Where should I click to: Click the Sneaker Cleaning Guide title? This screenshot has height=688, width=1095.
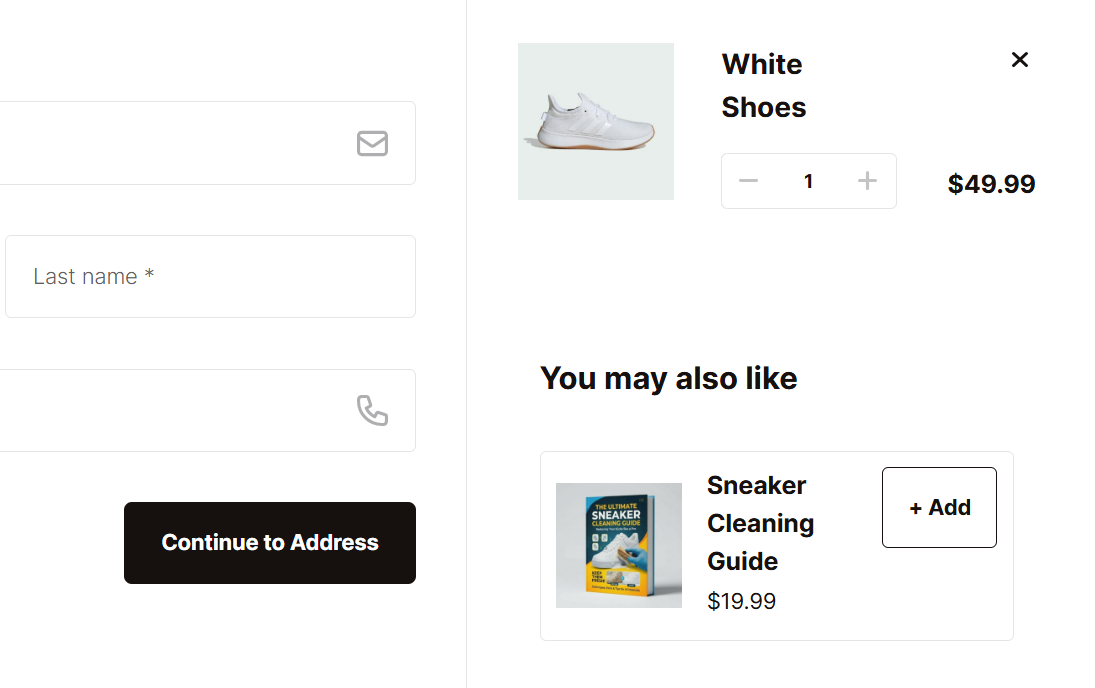pyautogui.click(x=760, y=523)
